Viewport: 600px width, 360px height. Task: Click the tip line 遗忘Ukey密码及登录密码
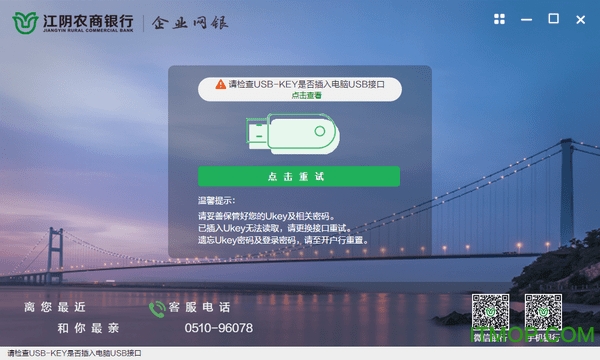click(284, 240)
